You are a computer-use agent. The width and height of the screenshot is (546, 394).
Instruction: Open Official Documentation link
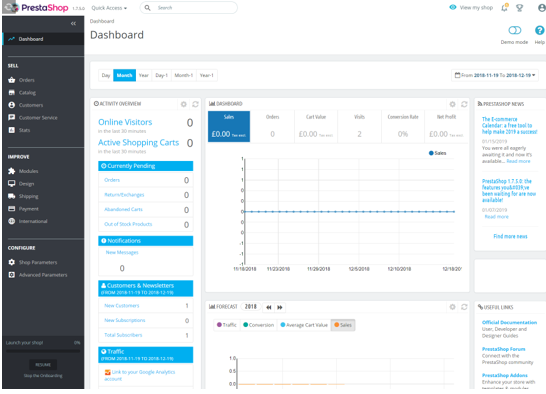(x=509, y=322)
